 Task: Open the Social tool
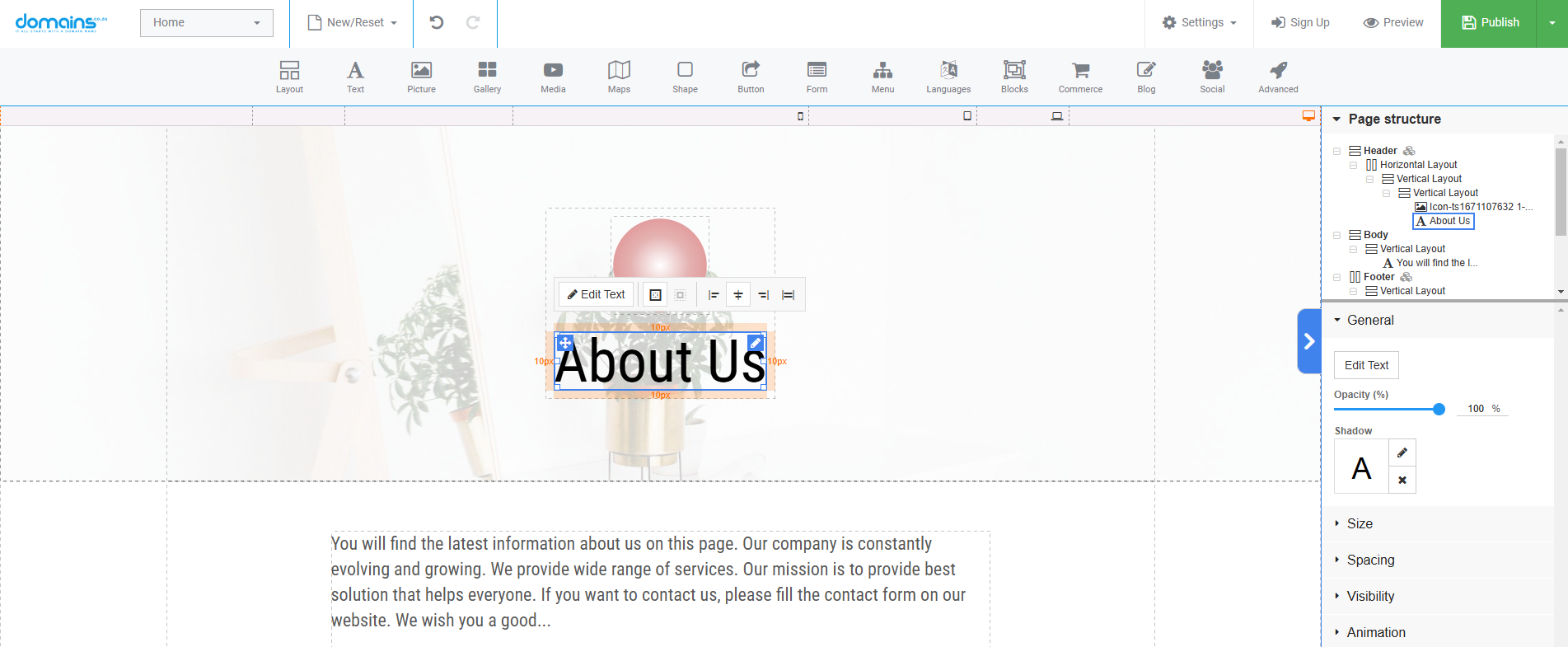click(1212, 71)
